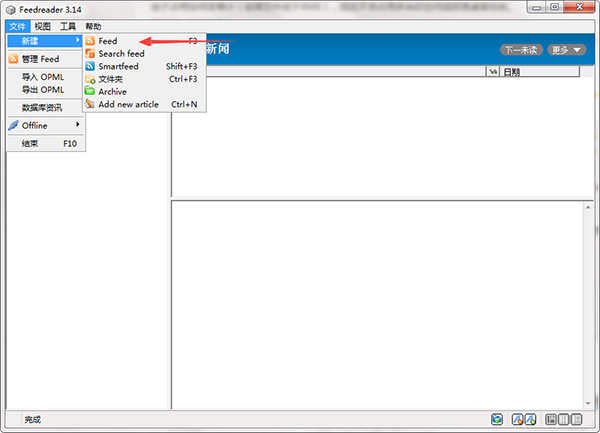Click the 管理 Feed orange icon
The height and width of the screenshot is (433, 600).
13,59
